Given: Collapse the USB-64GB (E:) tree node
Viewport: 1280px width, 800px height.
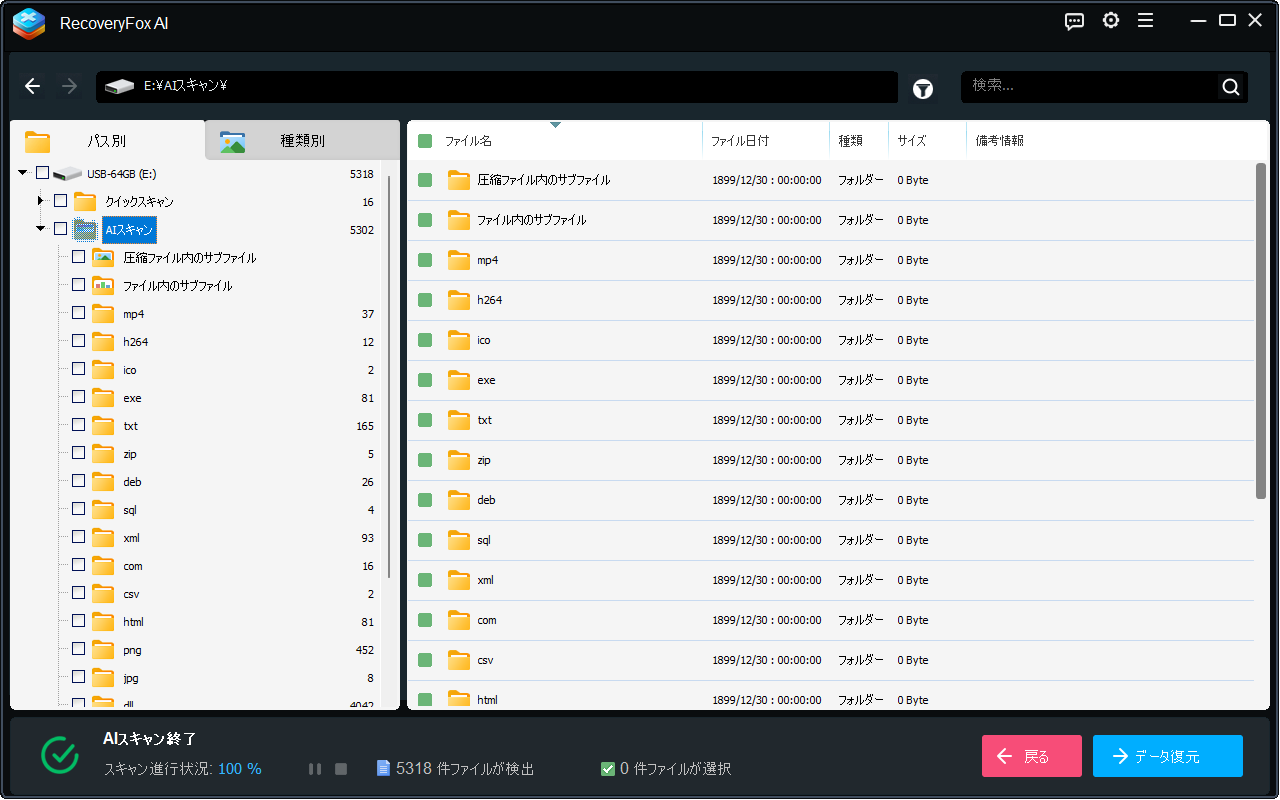Looking at the screenshot, I should [x=23, y=173].
